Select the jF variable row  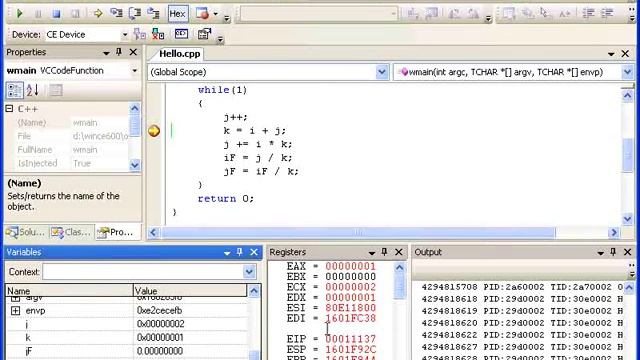[x=127, y=351]
